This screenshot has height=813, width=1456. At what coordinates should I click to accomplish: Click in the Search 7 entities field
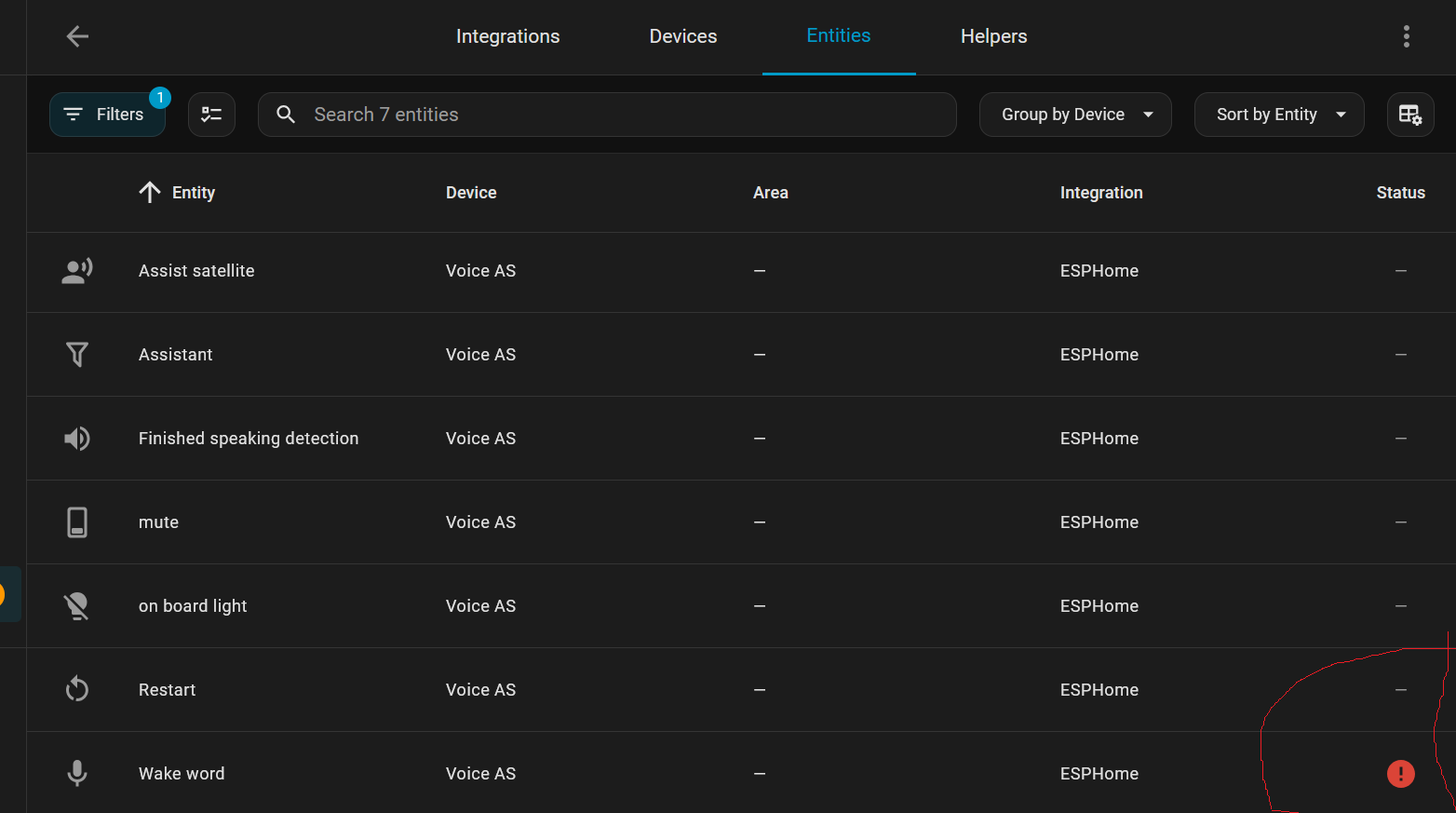pos(614,115)
